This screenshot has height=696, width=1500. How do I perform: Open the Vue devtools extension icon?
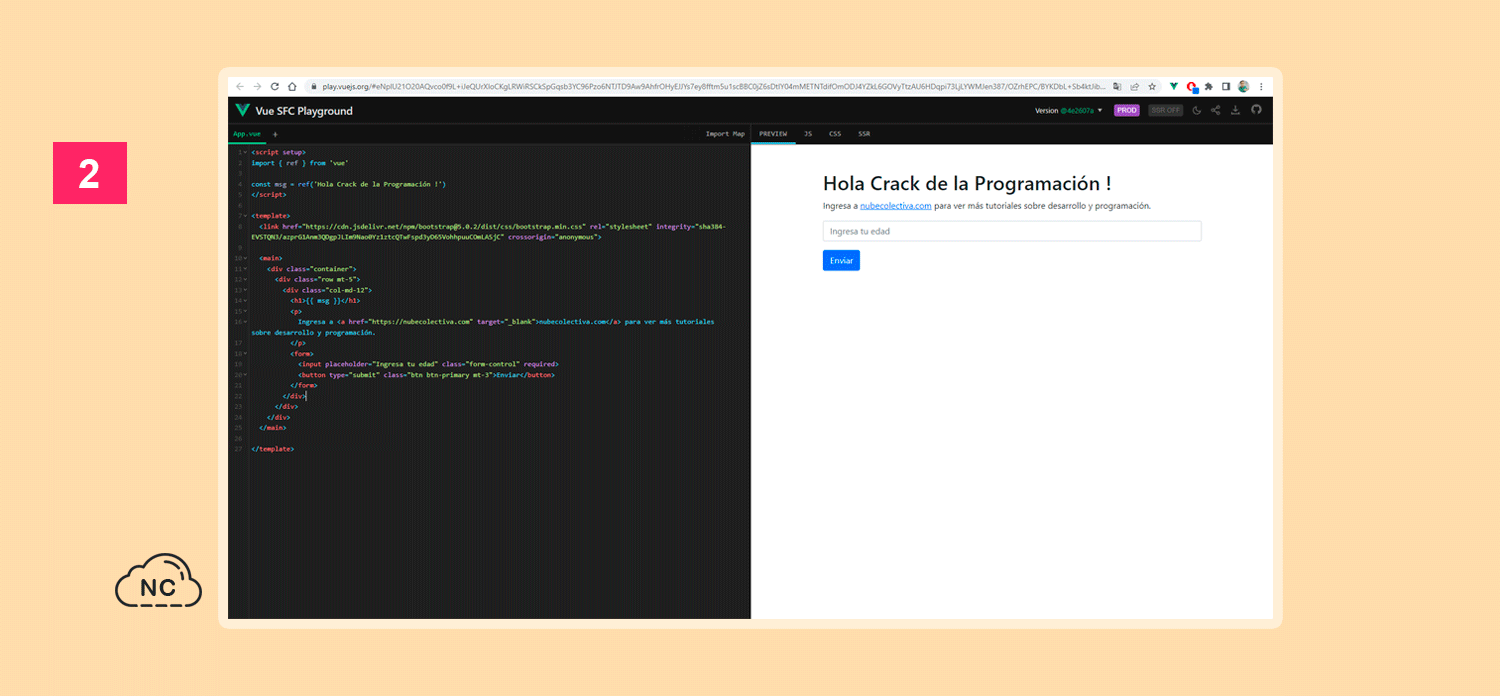click(x=1174, y=87)
